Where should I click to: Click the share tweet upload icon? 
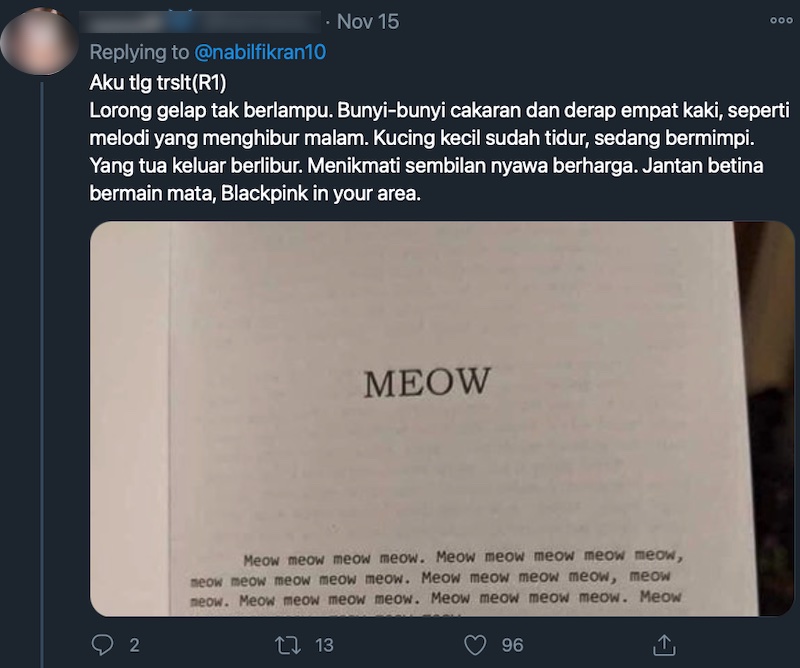(x=664, y=645)
